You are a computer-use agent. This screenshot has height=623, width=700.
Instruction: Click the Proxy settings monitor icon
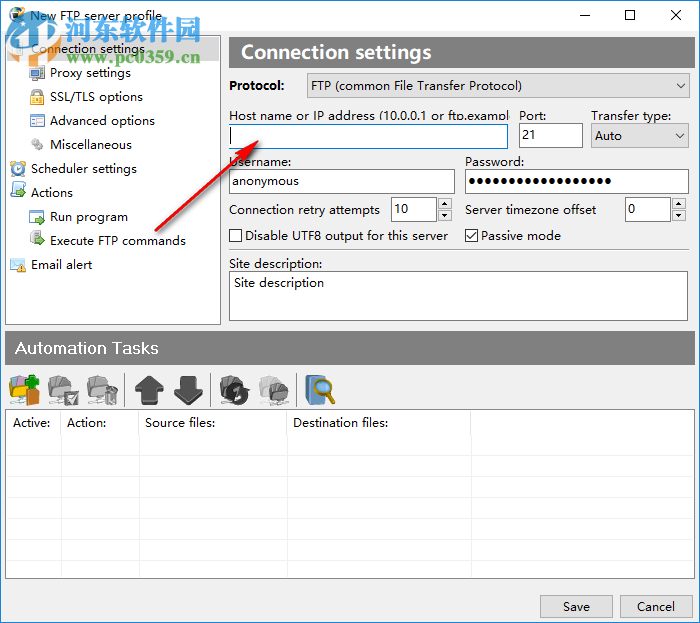coord(37,73)
